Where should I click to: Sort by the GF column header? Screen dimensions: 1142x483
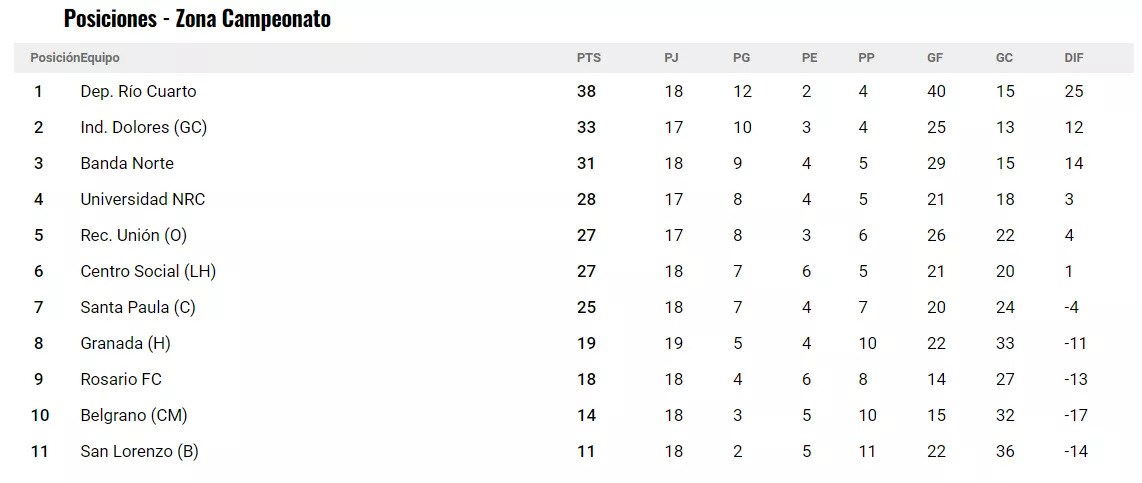click(935, 58)
